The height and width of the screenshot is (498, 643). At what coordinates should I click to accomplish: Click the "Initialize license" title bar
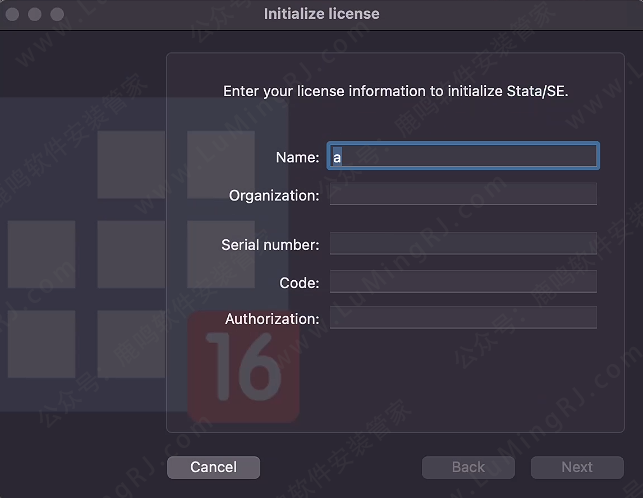pyautogui.click(x=321, y=14)
